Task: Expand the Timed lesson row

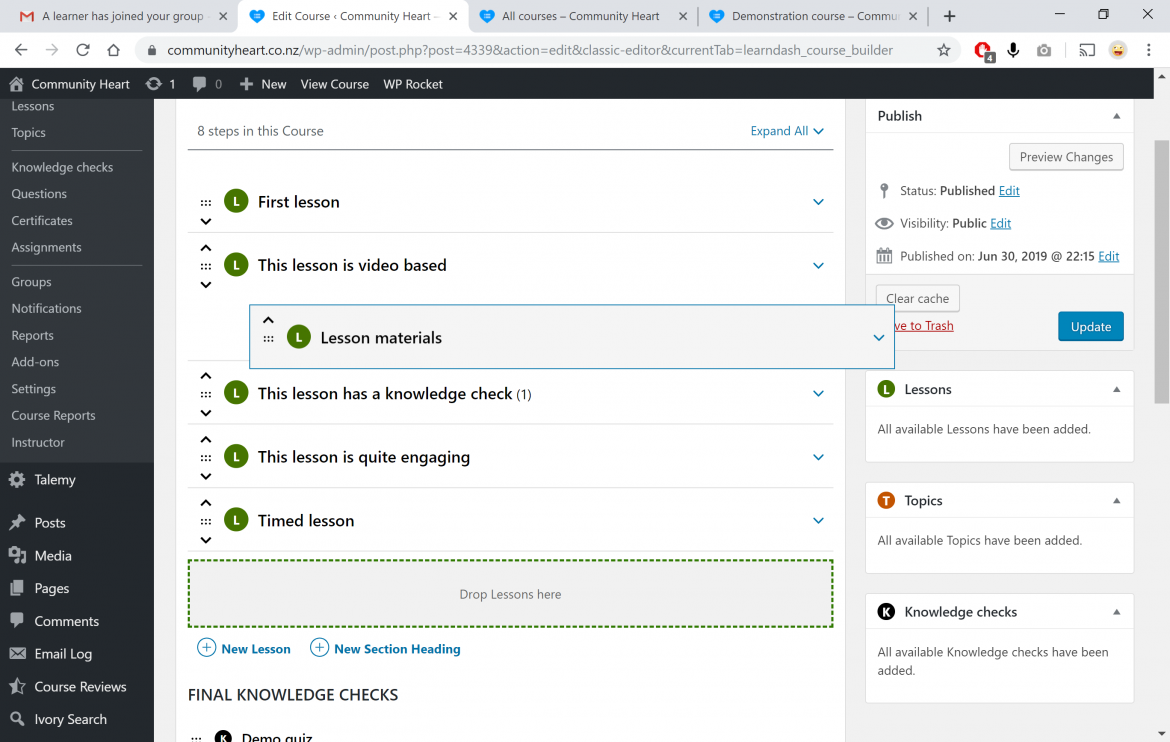Action: [819, 521]
